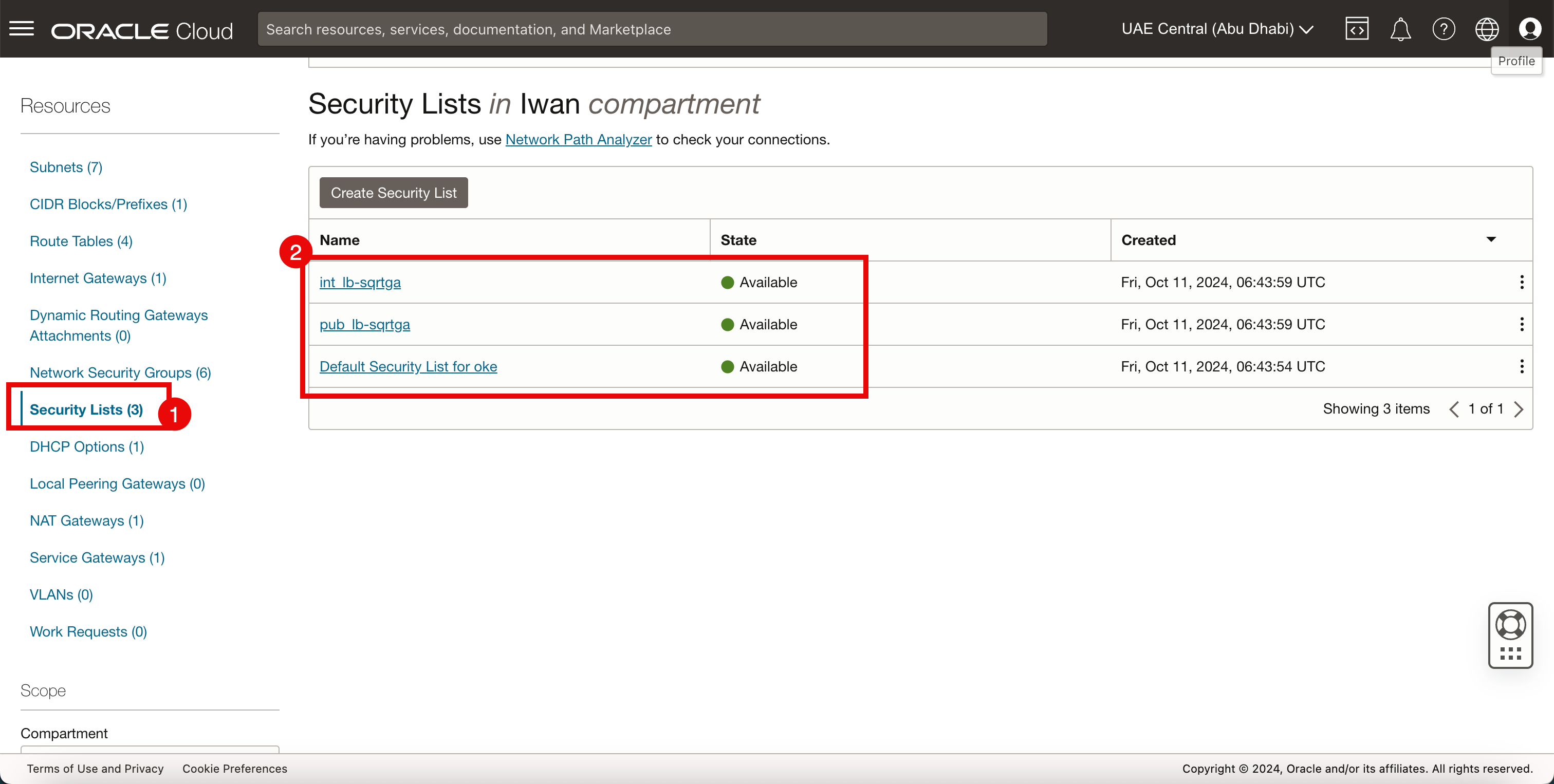Open the language globe icon
The width and height of the screenshot is (1554, 784).
coord(1487,29)
